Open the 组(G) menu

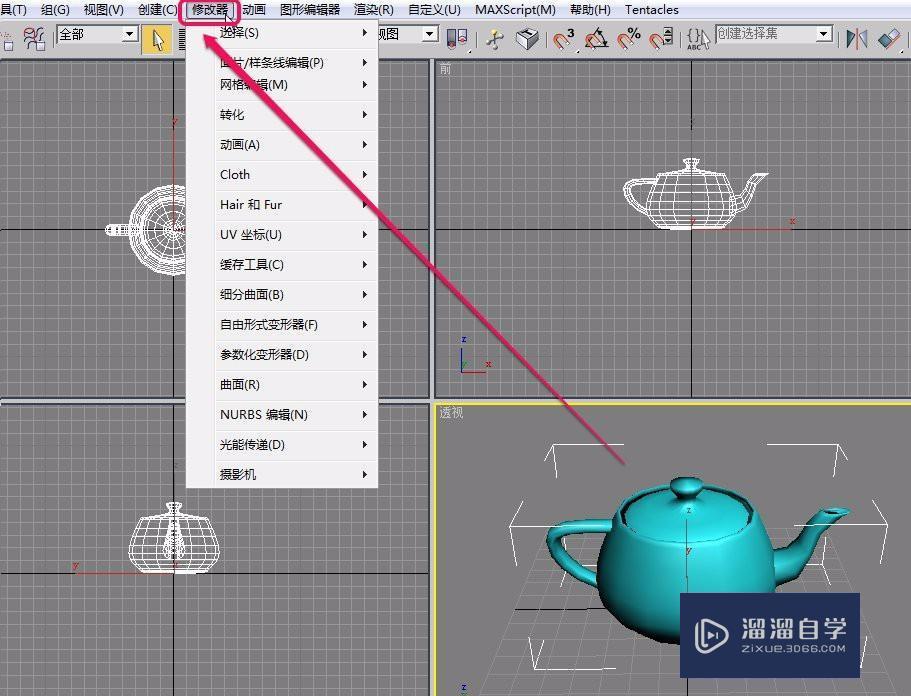tap(55, 9)
